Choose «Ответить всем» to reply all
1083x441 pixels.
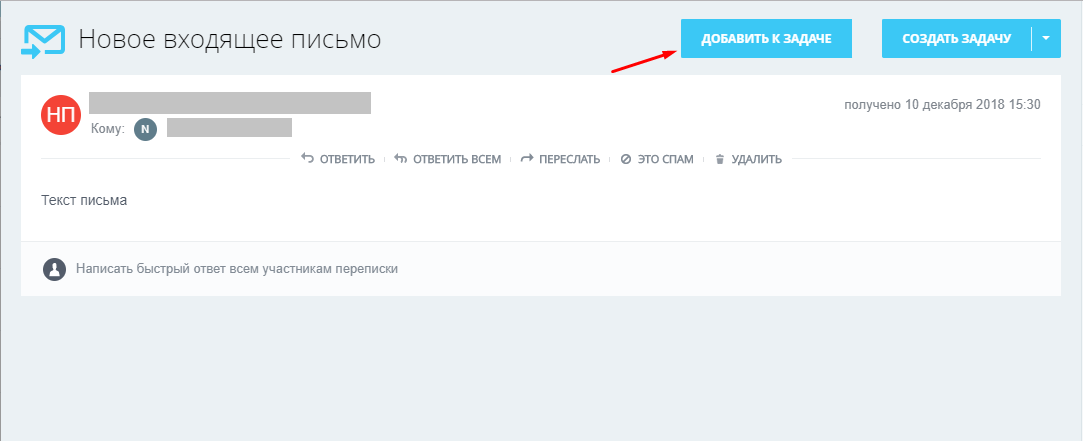(457, 160)
